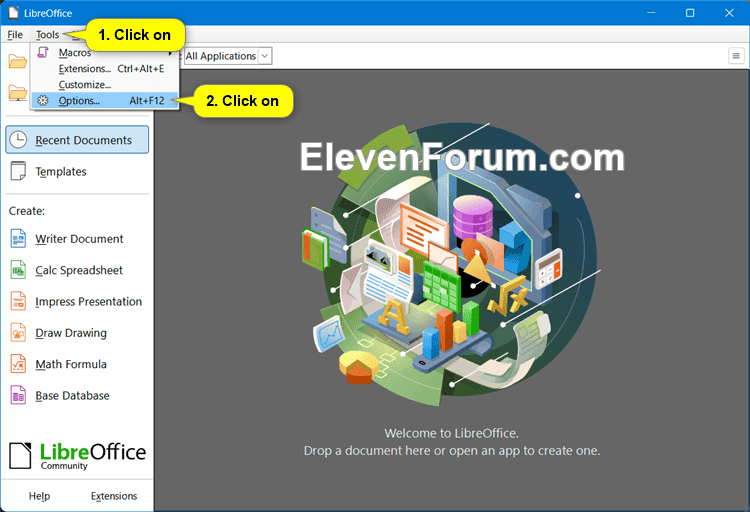
Task: Click the Templates page icon
Action: tap(18, 171)
